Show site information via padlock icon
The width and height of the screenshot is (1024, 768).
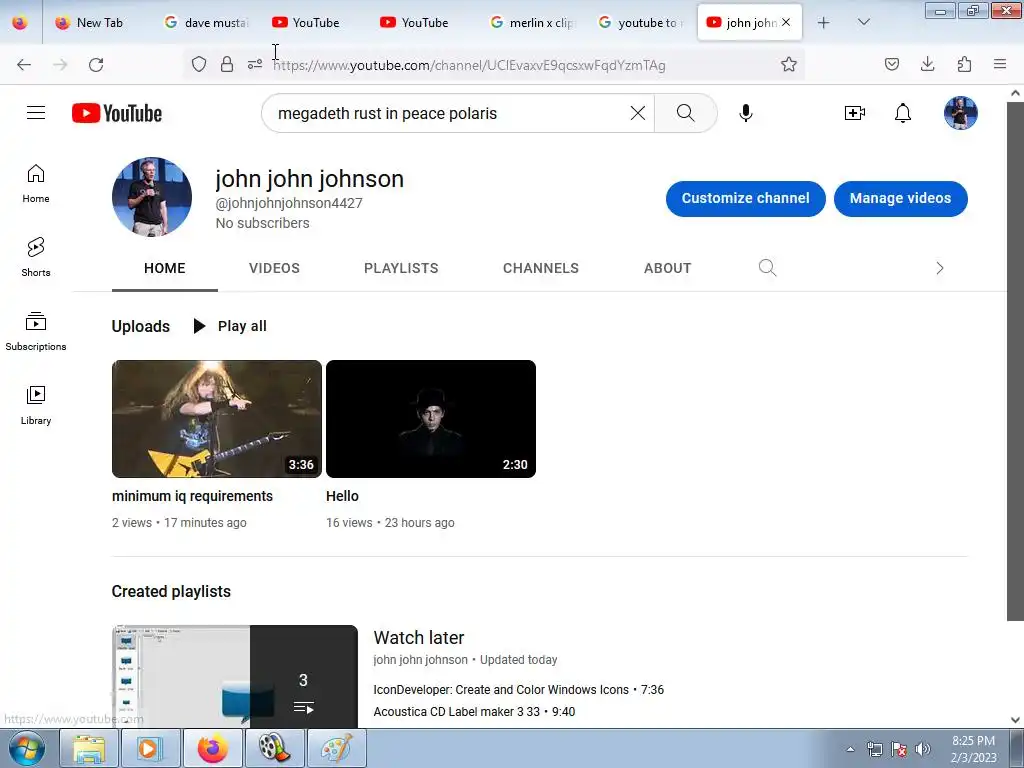227,64
